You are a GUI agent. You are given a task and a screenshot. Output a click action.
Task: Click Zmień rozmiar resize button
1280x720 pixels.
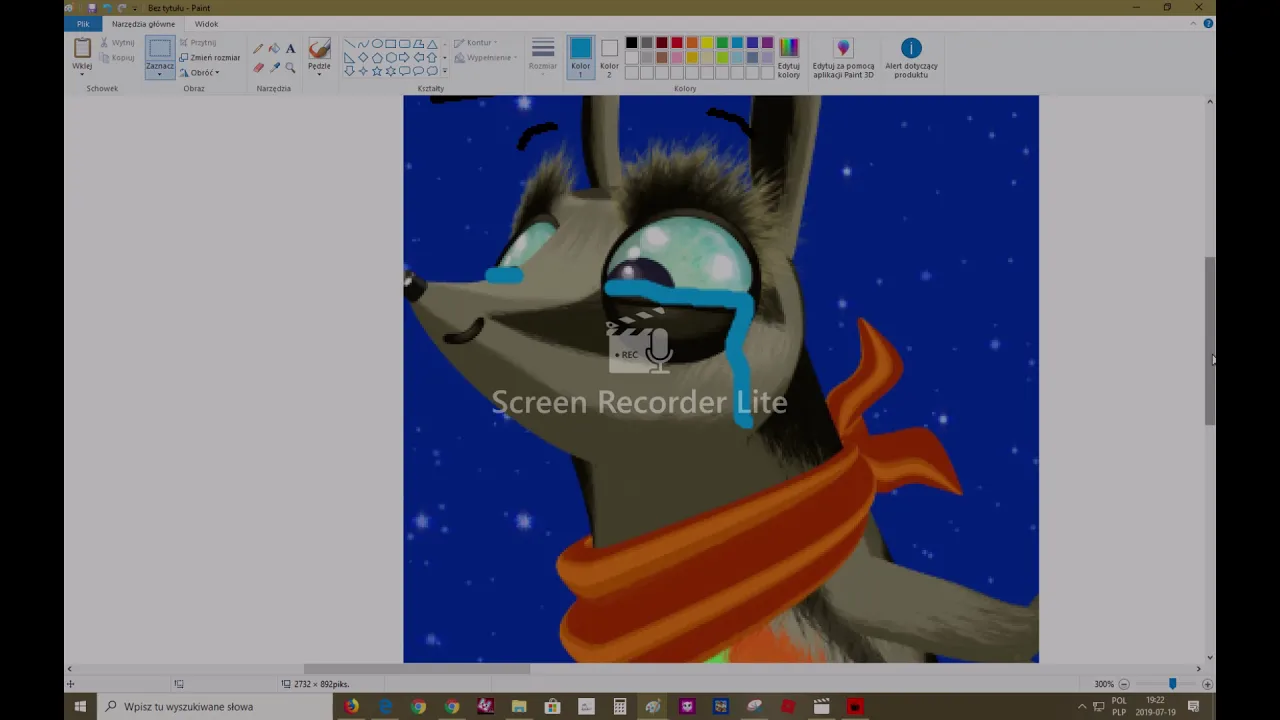(x=210, y=57)
